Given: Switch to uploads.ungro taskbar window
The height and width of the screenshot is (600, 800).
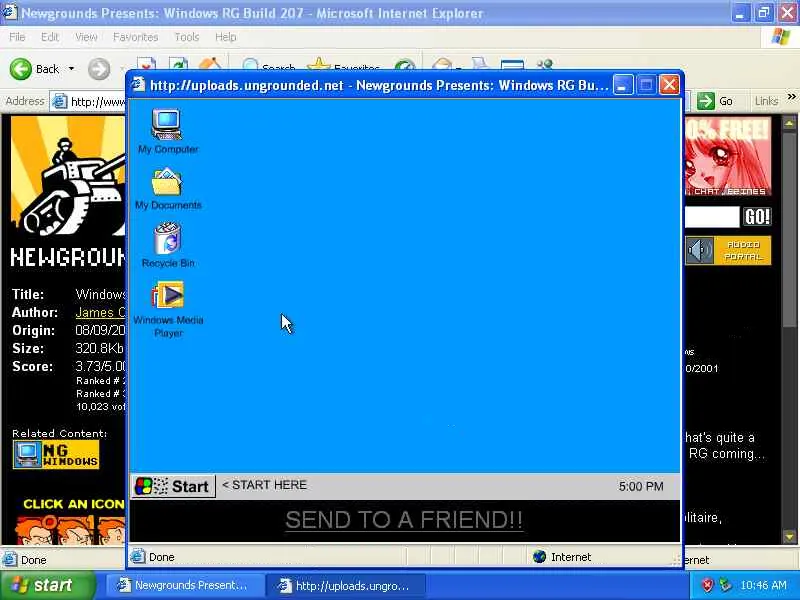Looking at the screenshot, I should click(347, 585).
